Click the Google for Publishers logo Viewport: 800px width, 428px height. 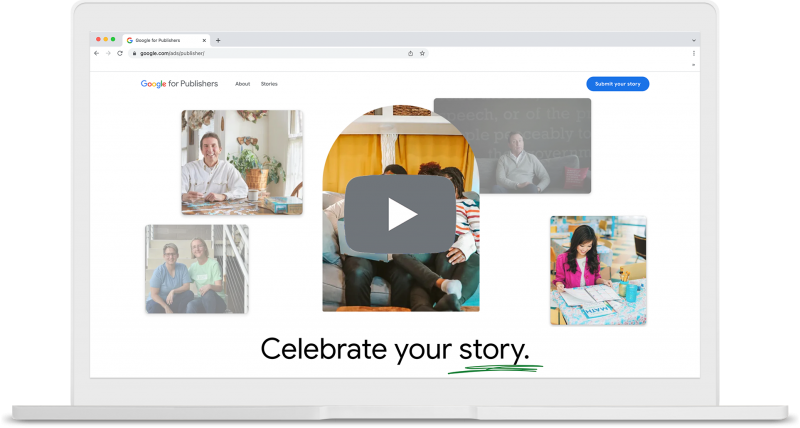[179, 84]
